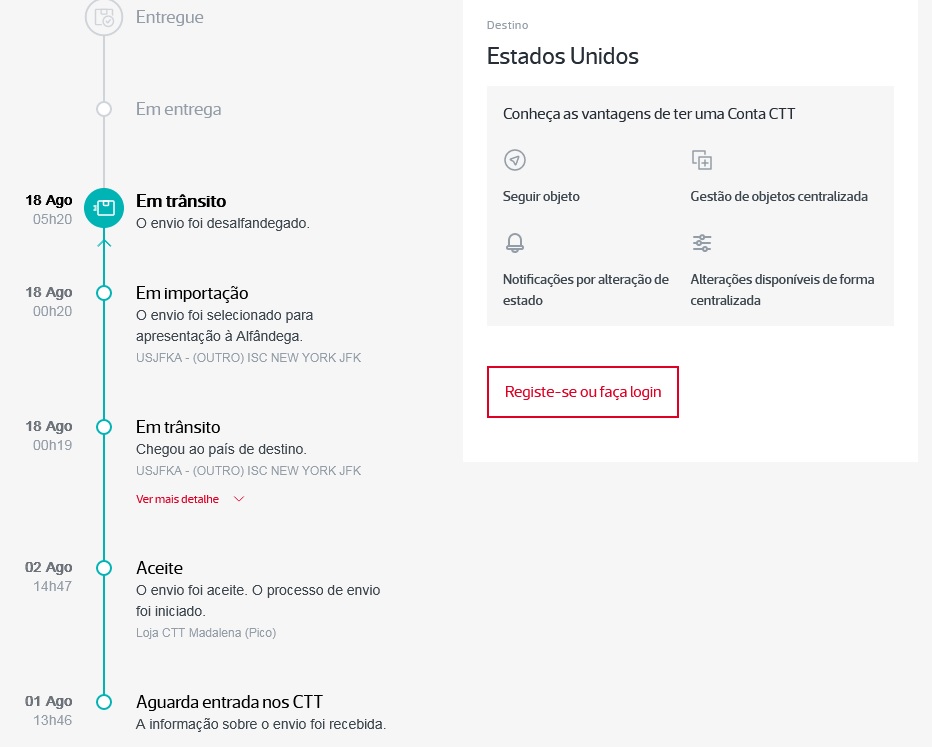This screenshot has height=747, width=932.
Task: Click the Aguarda entrada nos CTT marker
Action: [x=104, y=702]
